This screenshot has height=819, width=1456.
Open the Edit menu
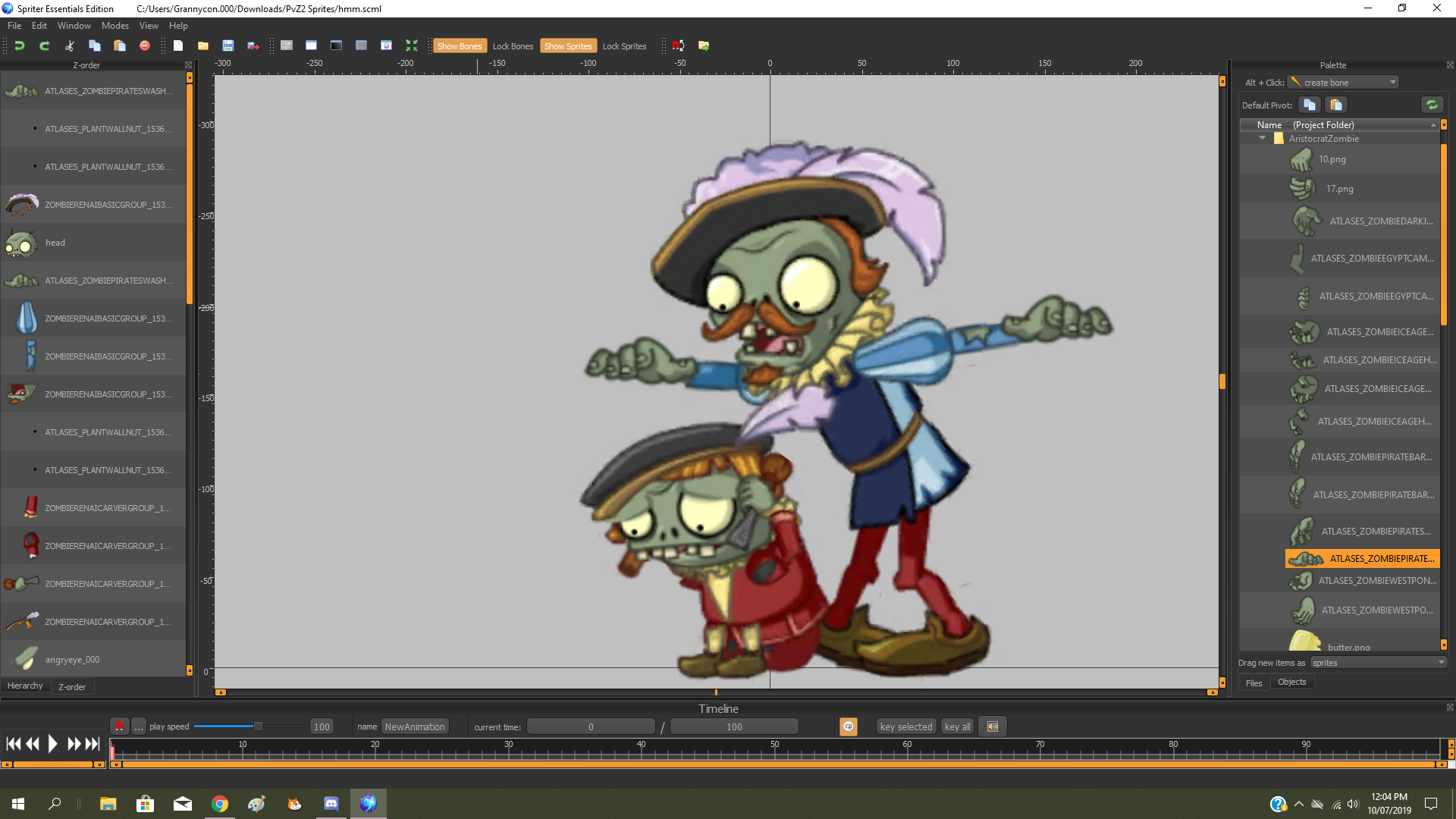39,26
